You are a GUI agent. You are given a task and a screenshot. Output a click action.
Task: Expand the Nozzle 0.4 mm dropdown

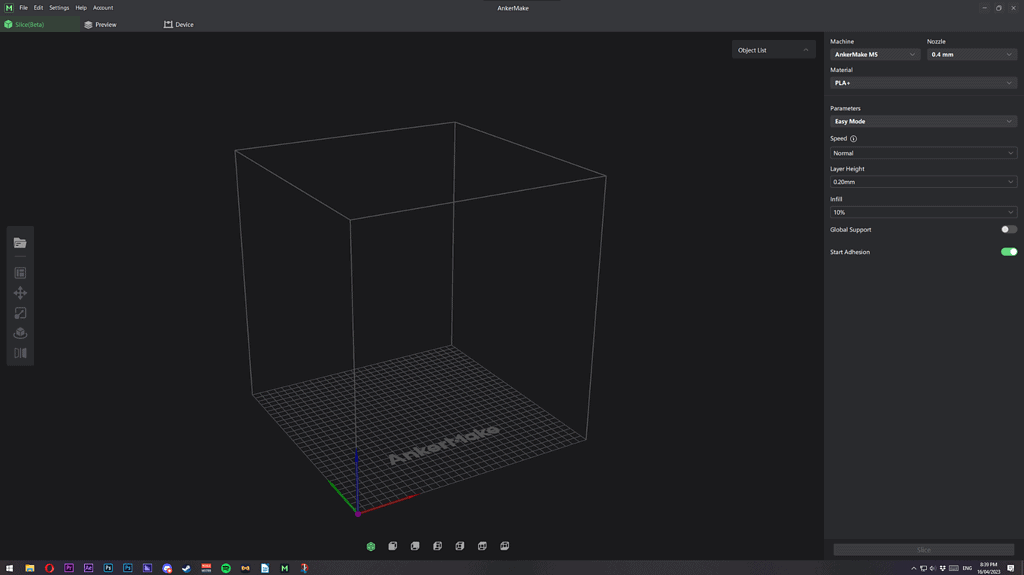[x=972, y=55]
